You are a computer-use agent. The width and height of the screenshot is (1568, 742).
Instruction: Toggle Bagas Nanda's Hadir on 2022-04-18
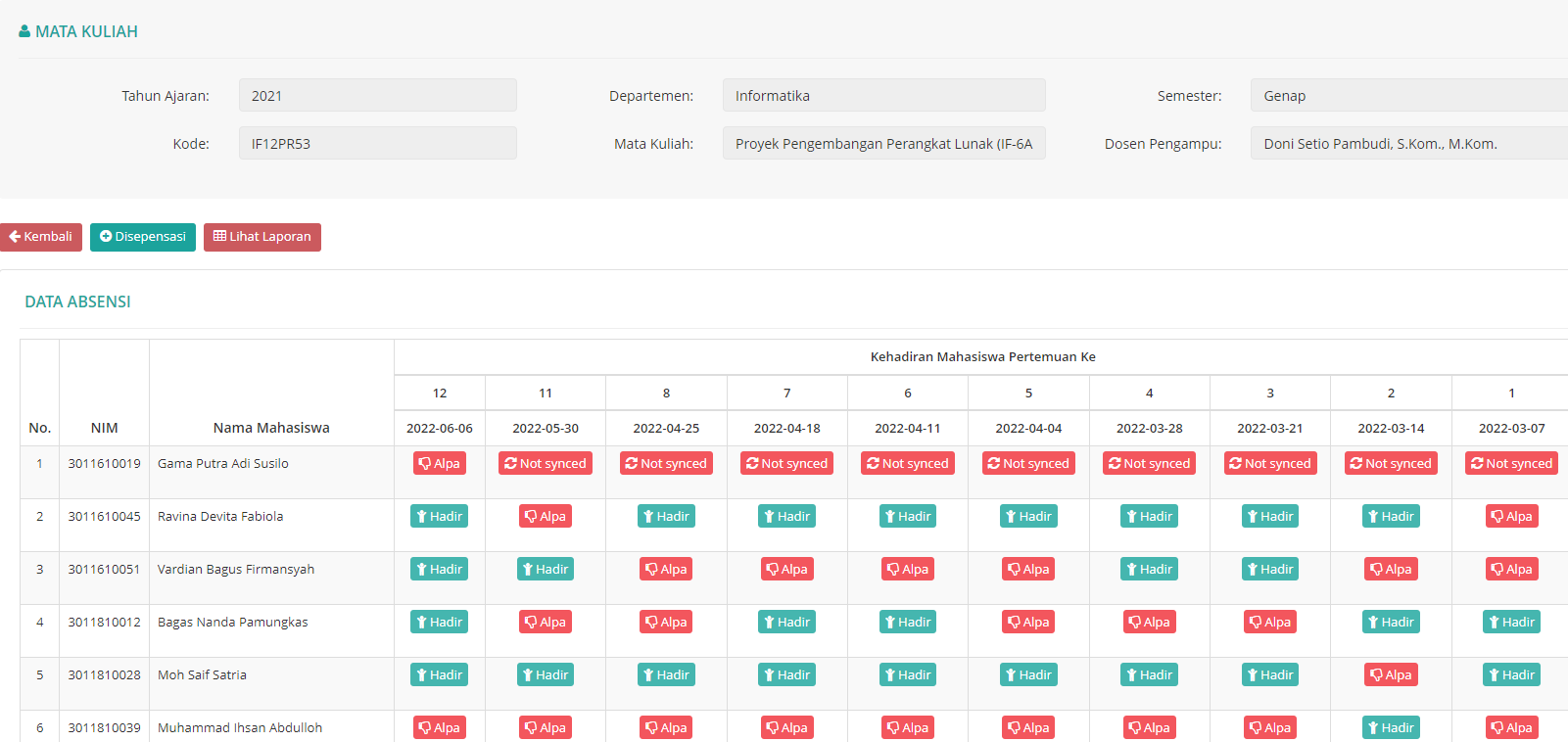[x=787, y=622]
